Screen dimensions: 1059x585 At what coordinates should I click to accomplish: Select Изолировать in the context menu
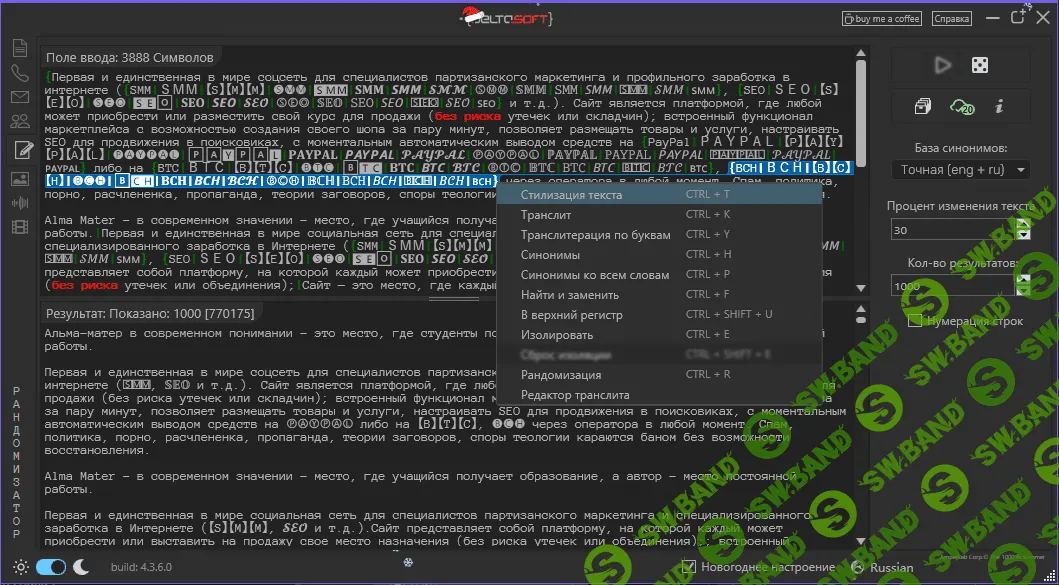tap(659, 334)
